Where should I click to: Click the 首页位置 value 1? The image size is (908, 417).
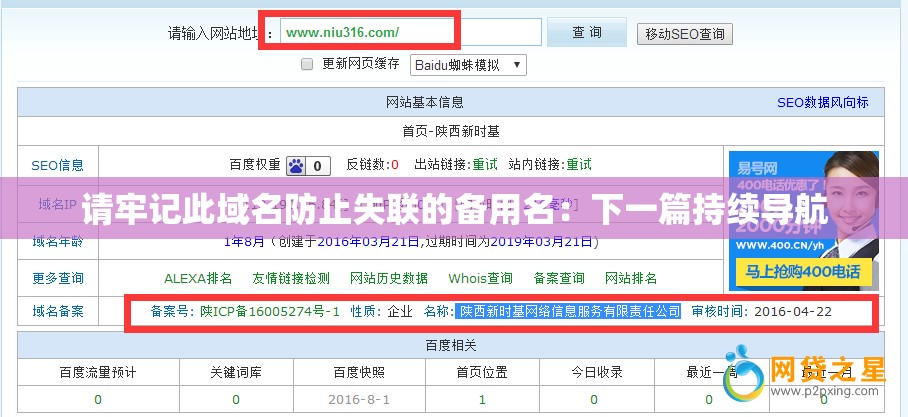pos(482,400)
